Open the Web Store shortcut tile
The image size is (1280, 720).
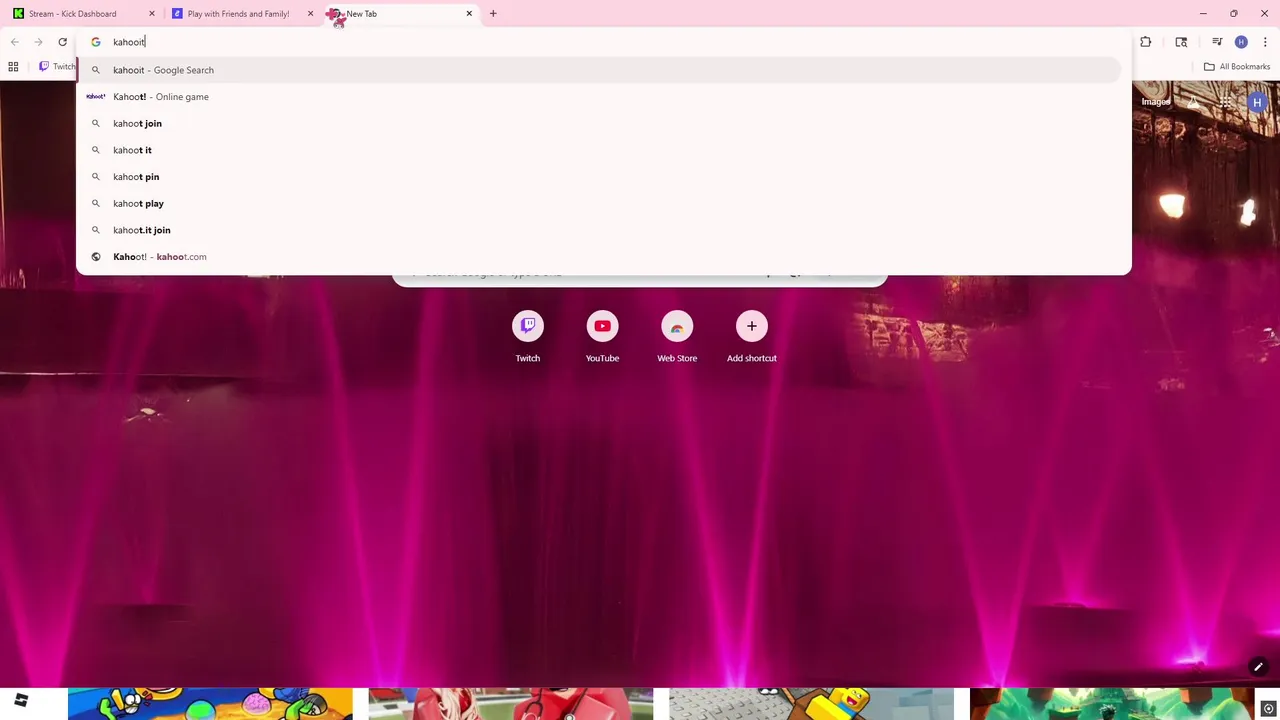pyautogui.click(x=677, y=337)
